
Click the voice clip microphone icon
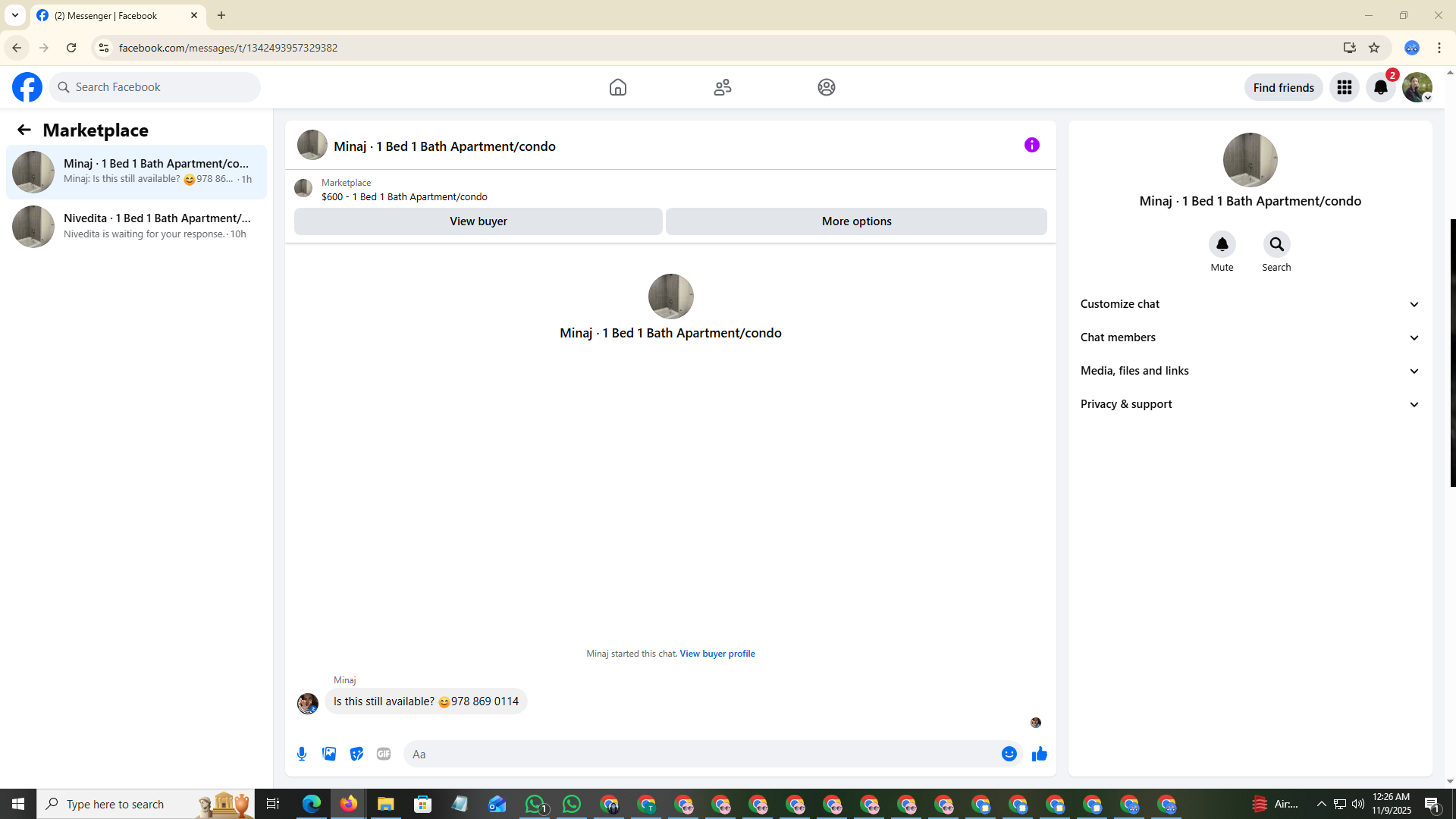point(302,754)
